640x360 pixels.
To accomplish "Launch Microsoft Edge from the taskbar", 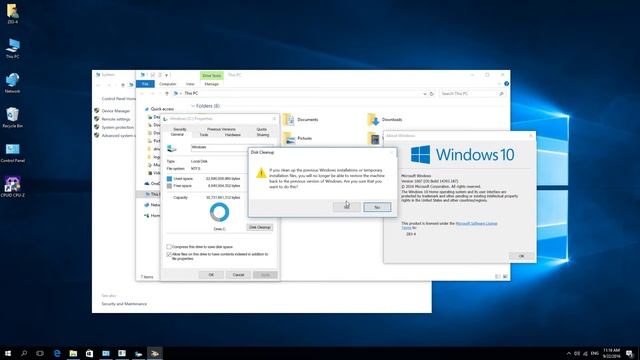I will pos(57,353).
